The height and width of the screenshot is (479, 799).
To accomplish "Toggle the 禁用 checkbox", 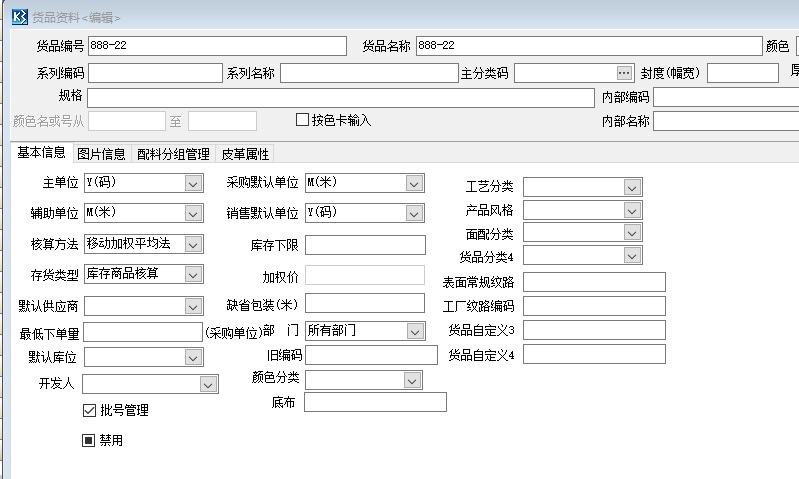I will pos(89,440).
